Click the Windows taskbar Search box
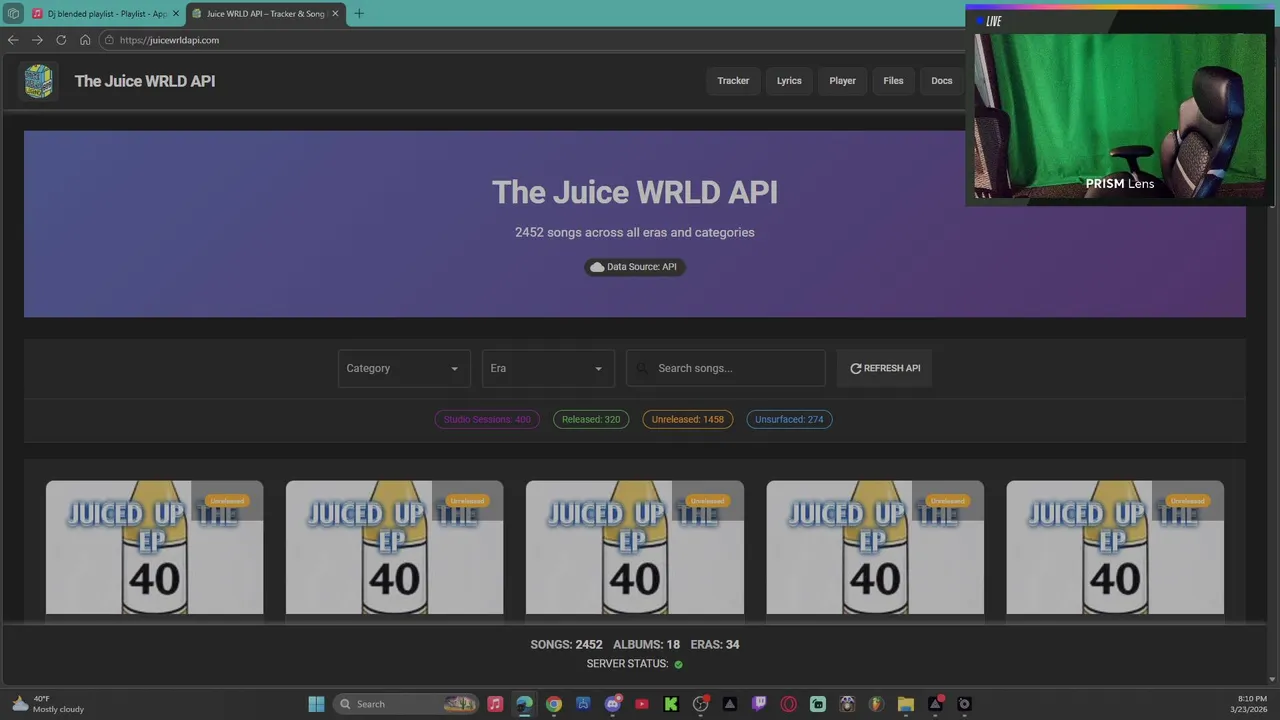 pos(405,704)
